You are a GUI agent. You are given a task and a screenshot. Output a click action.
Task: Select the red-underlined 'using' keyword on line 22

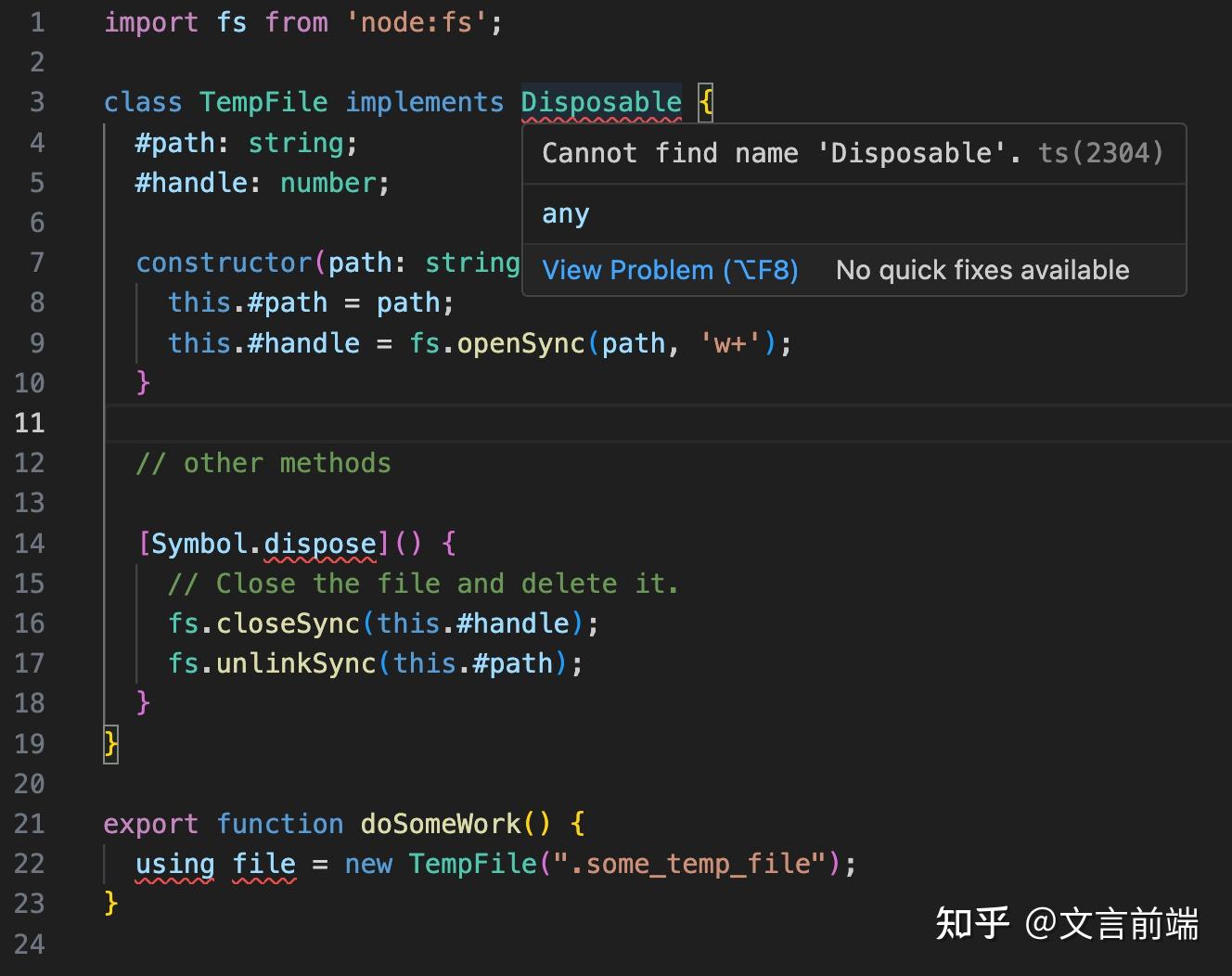tap(173, 863)
